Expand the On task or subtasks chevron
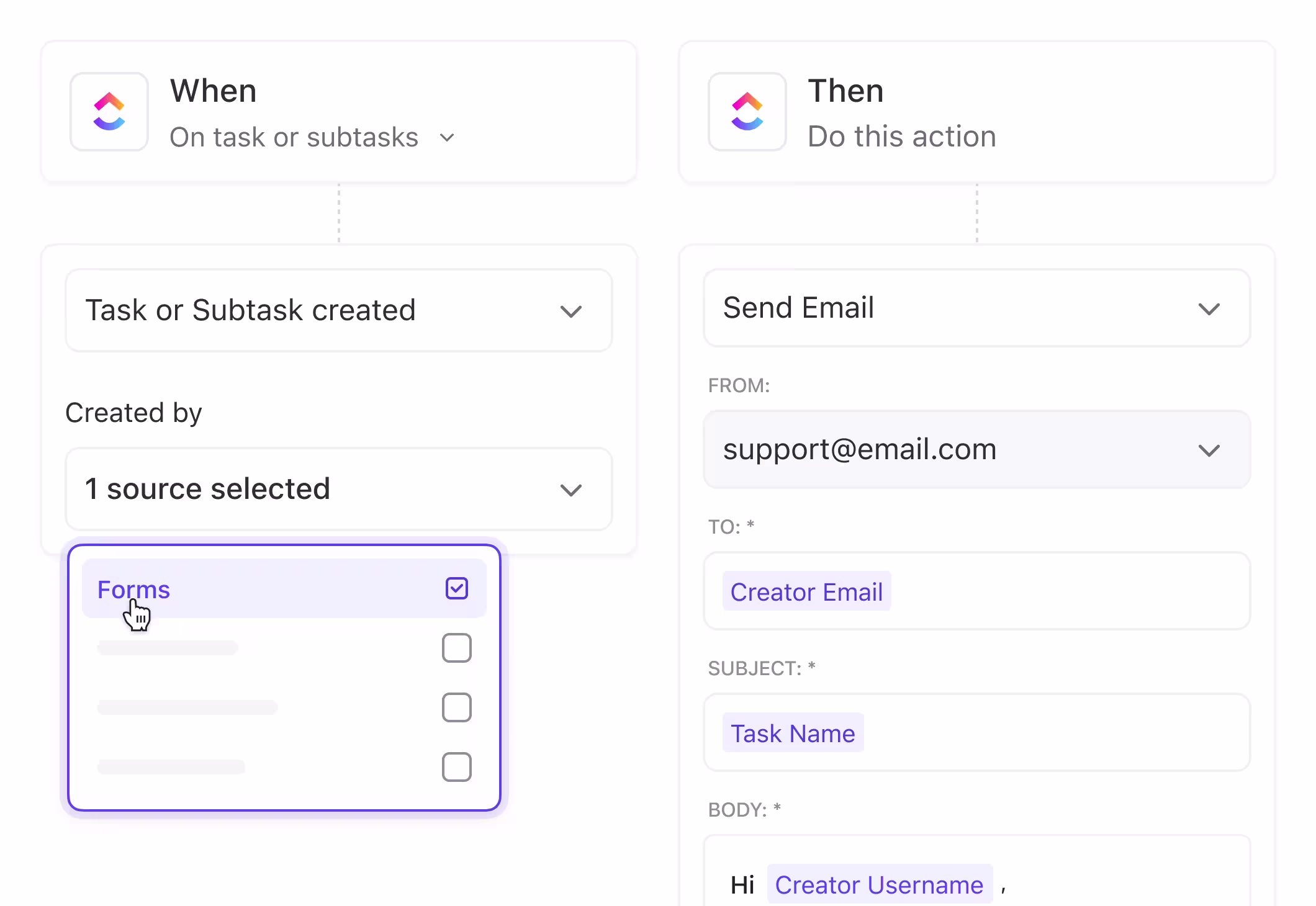The width and height of the screenshot is (1316, 906). tap(447, 138)
